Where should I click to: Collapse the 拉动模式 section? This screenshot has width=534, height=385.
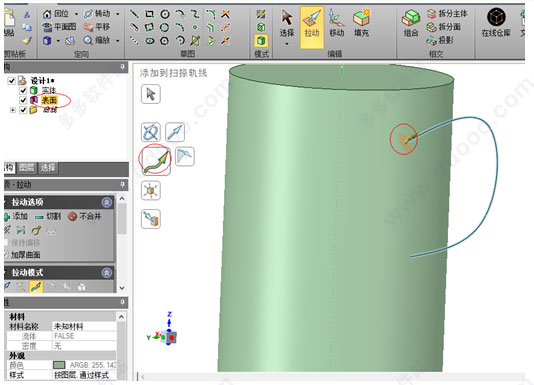107,273
